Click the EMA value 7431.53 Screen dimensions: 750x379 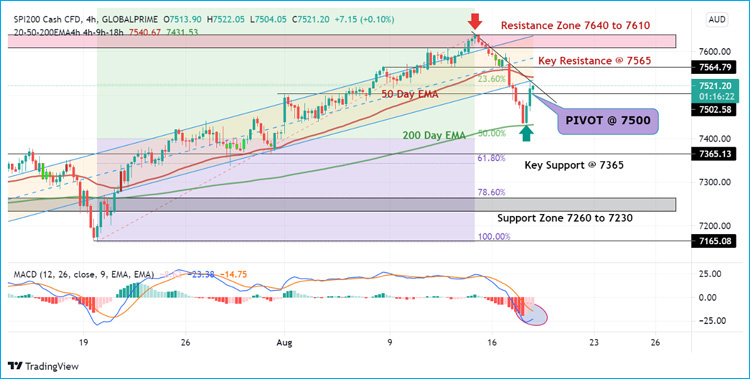tap(182, 32)
